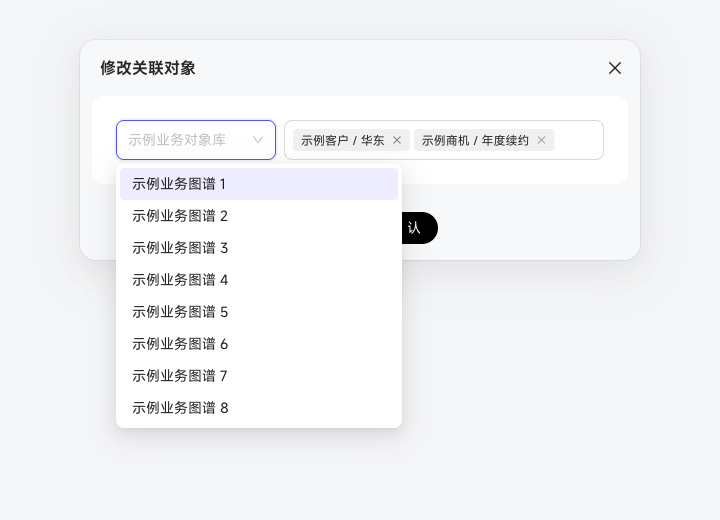Viewport: 720px width, 520px height.
Task: Pick 示例业务图谱 4 in dropdown
Action: pyautogui.click(x=259, y=280)
